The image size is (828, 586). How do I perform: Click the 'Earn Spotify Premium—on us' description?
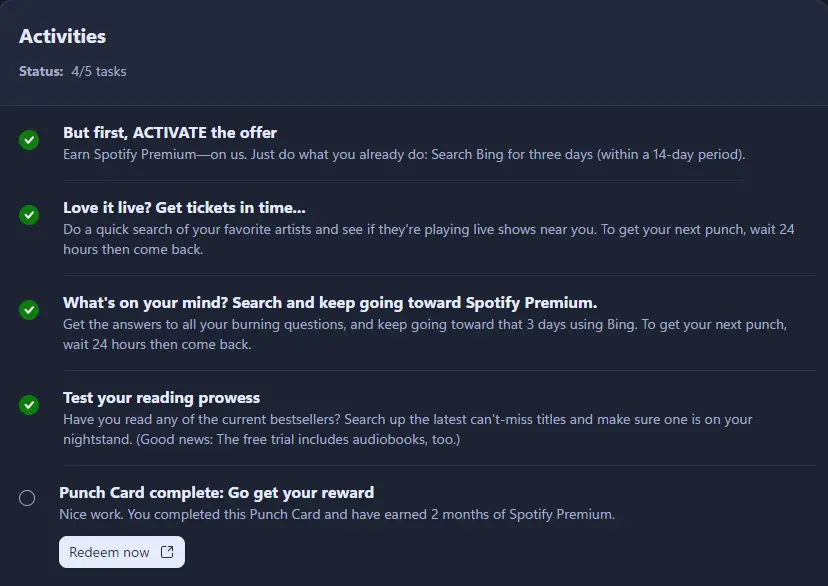pos(404,155)
